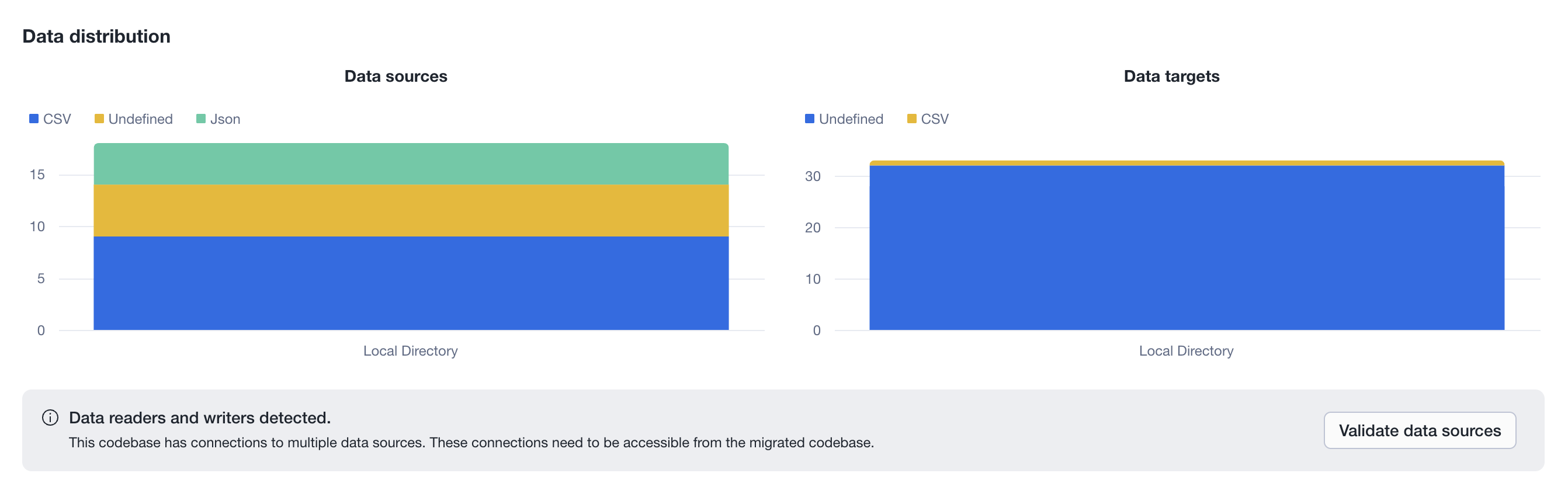Click the CSV yellow legend marker in Data targets

coord(911,119)
